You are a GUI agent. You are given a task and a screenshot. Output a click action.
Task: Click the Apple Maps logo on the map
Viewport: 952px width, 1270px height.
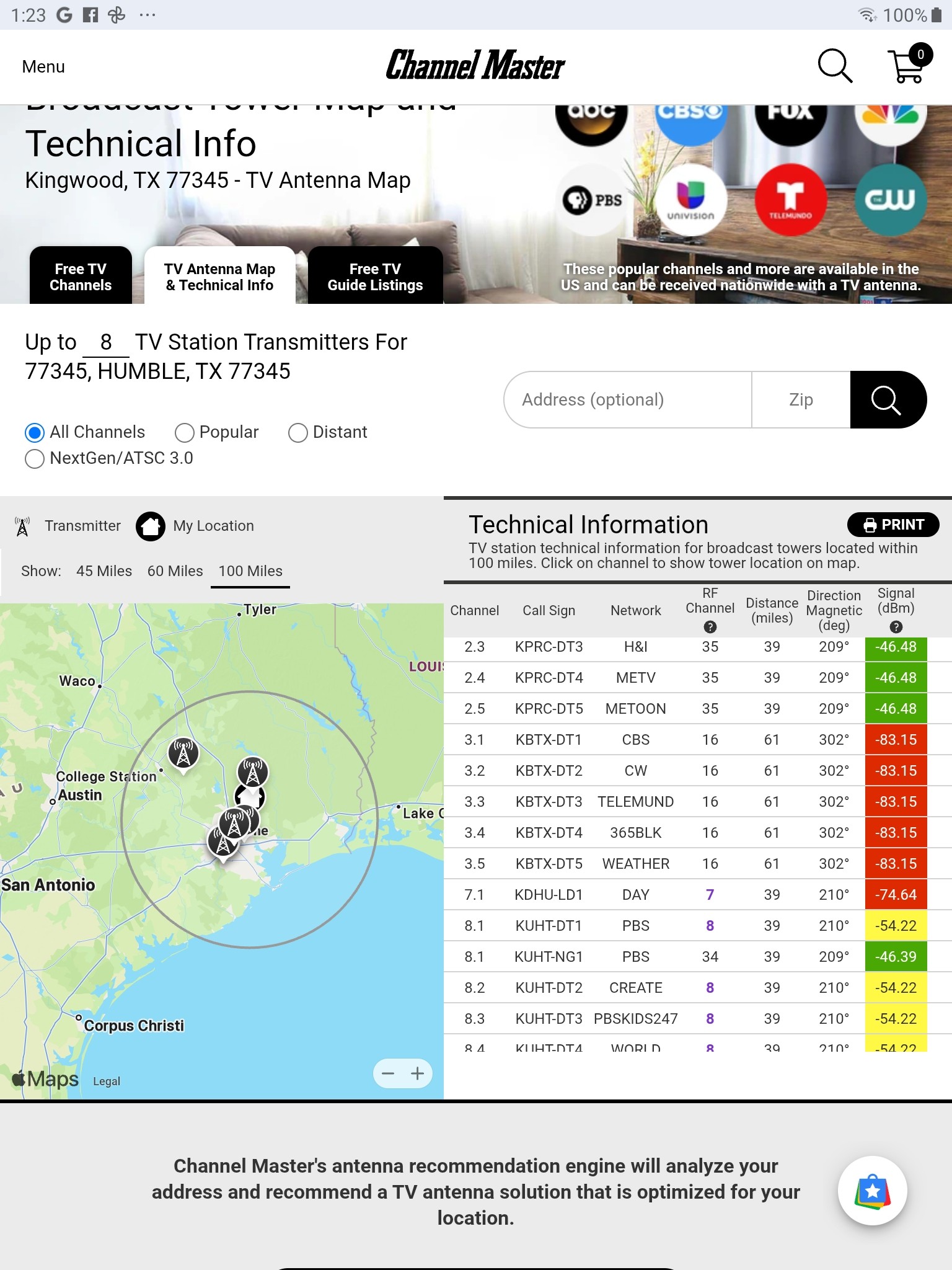[x=46, y=1079]
